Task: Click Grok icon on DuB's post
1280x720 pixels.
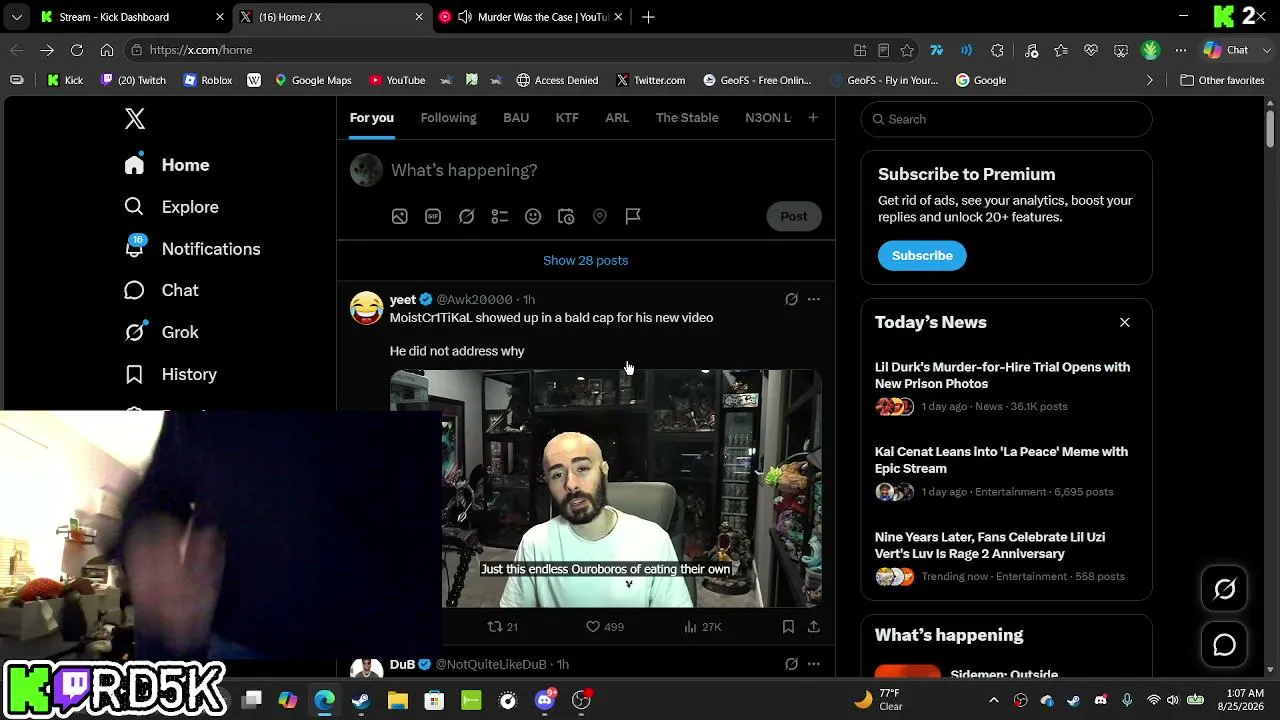Action: [791, 664]
